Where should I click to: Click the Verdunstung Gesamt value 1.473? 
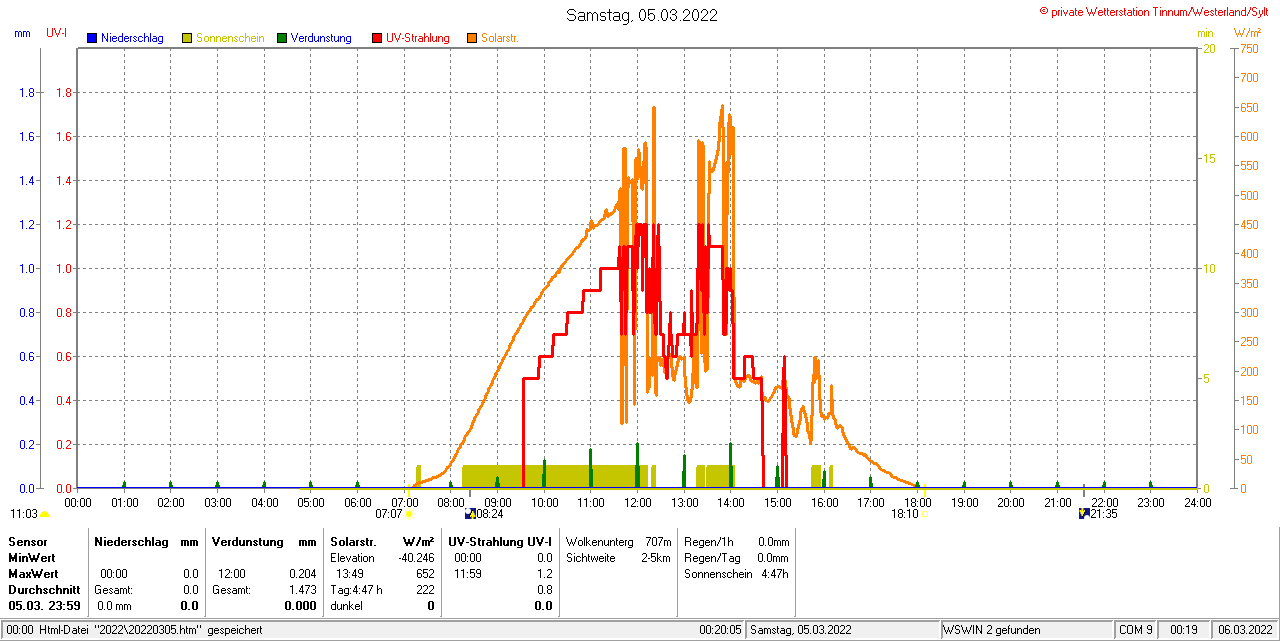click(x=303, y=590)
